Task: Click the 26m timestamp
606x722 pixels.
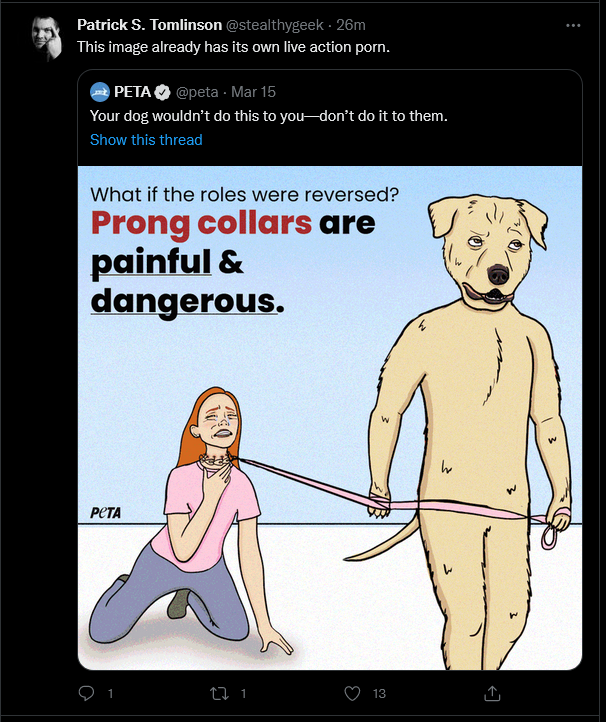Action: click(350, 25)
